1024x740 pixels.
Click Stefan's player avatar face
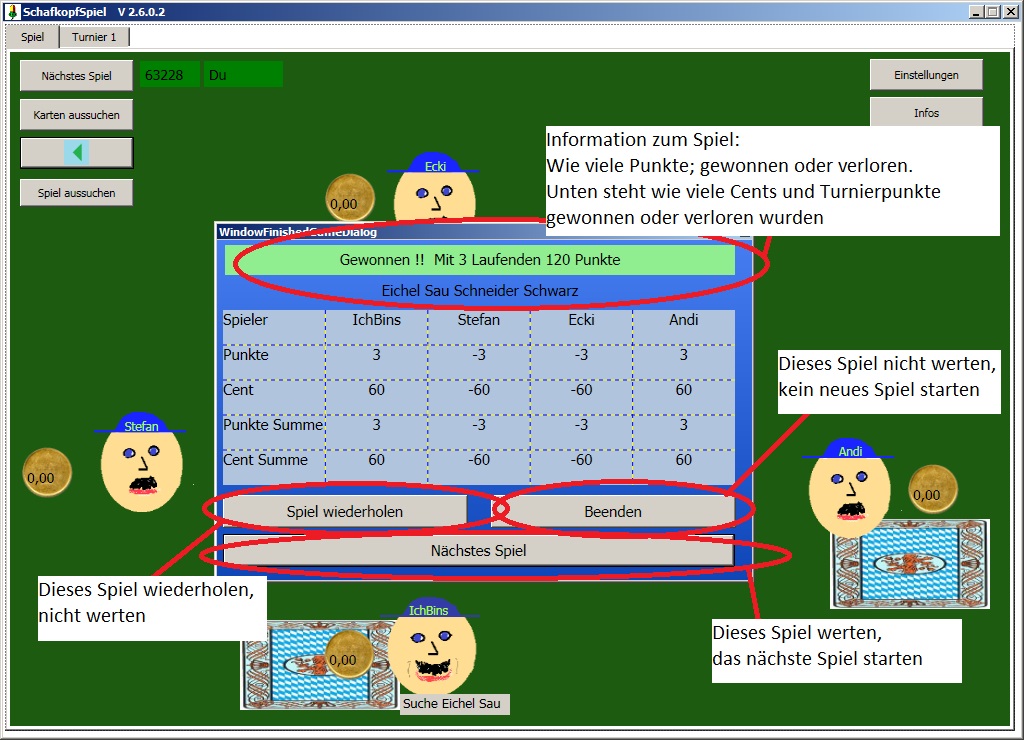click(x=141, y=466)
